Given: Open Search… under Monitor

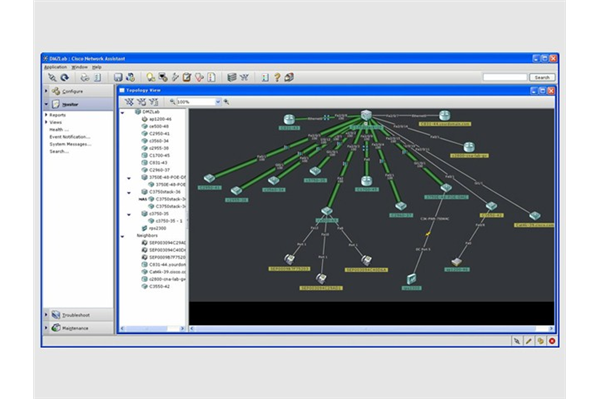Looking at the screenshot, I should point(59,151).
